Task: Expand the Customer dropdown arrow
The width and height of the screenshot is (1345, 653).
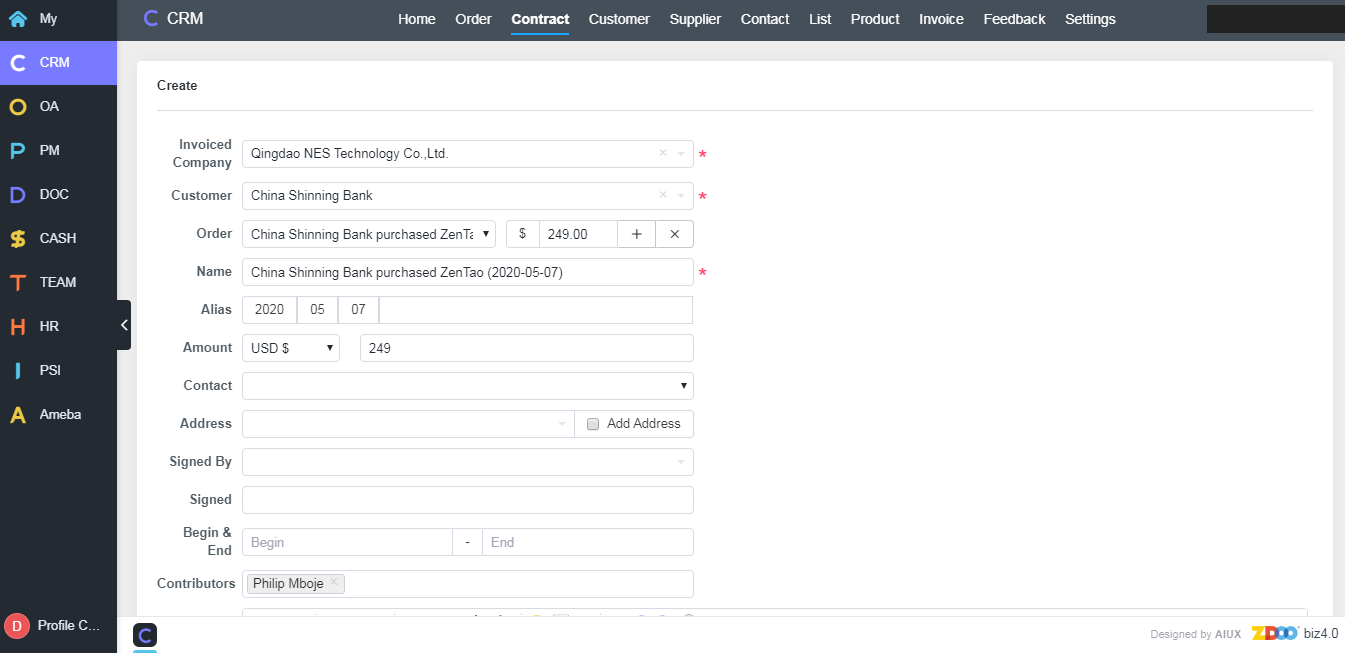Action: coord(681,196)
